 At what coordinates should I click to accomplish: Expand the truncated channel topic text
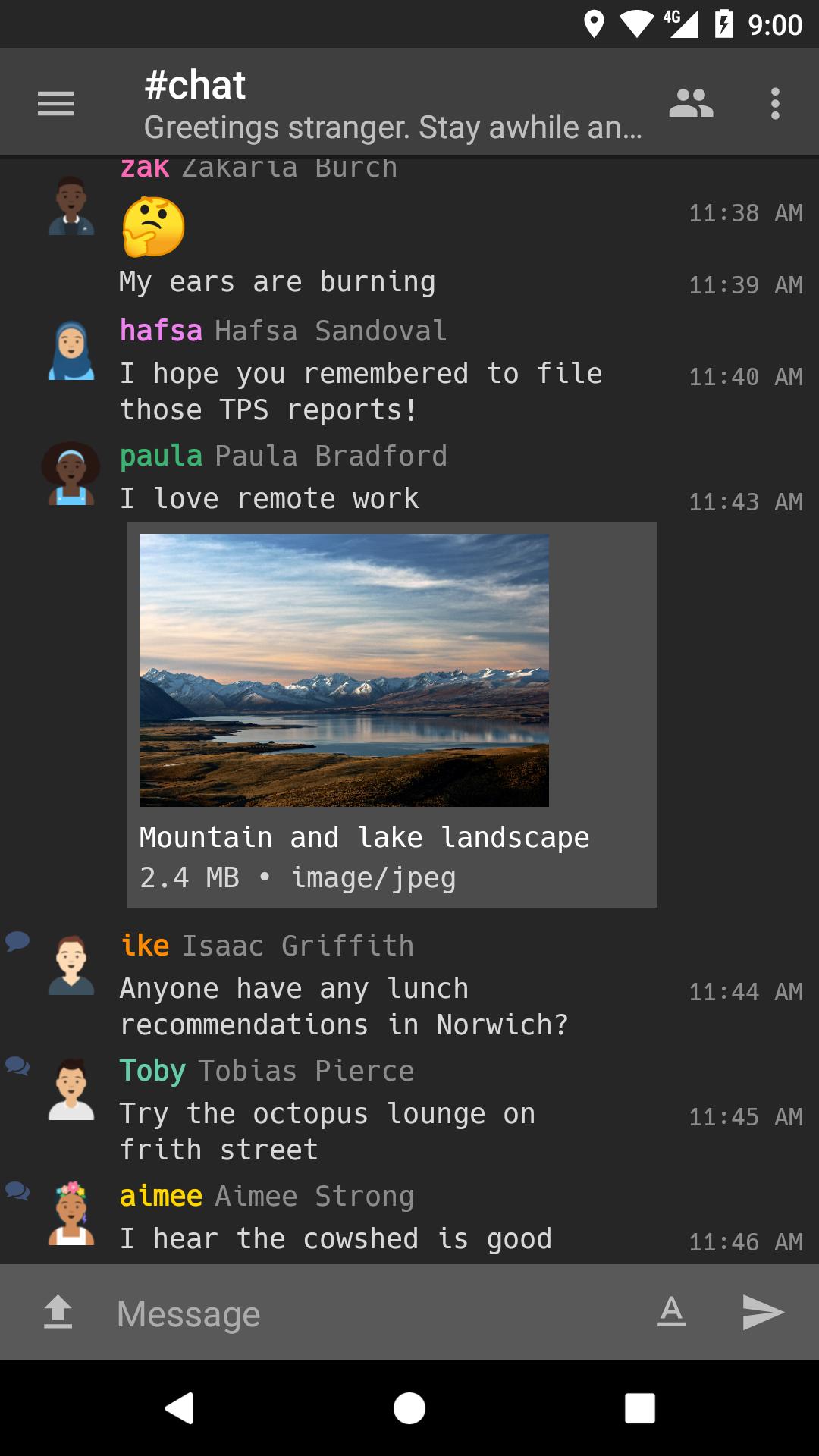coord(393,128)
